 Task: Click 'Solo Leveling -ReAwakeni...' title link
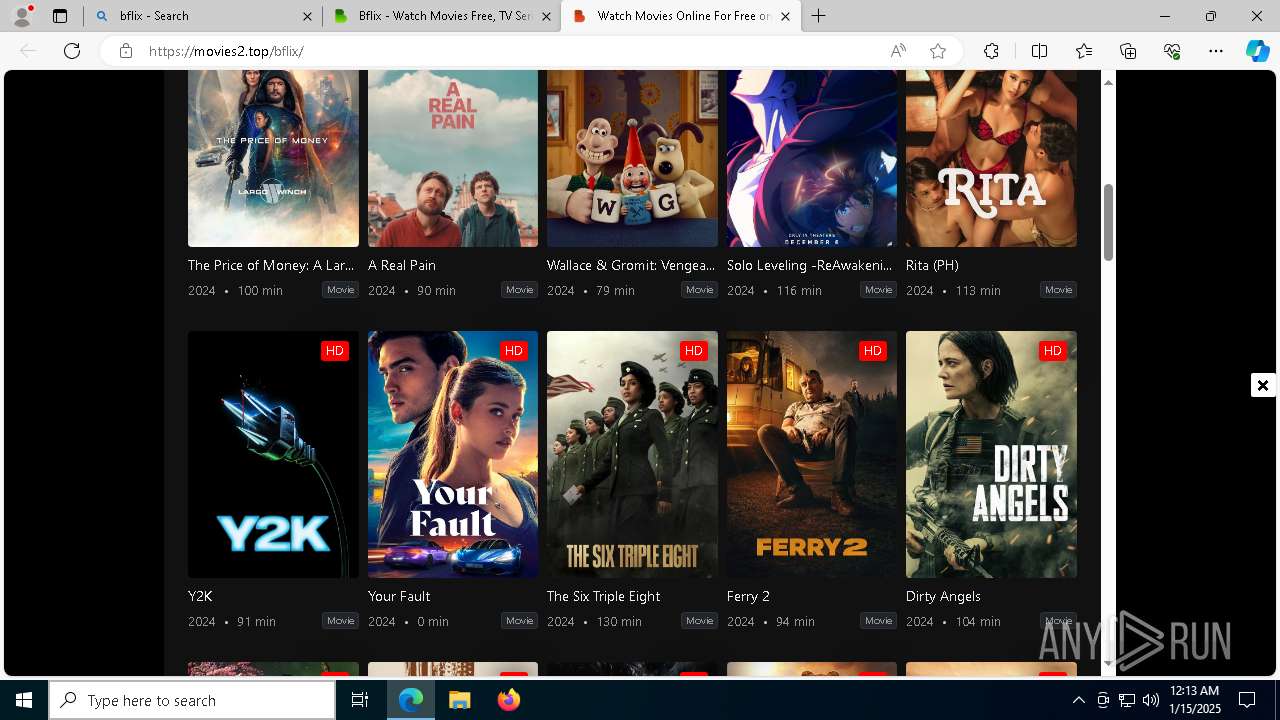(x=810, y=265)
